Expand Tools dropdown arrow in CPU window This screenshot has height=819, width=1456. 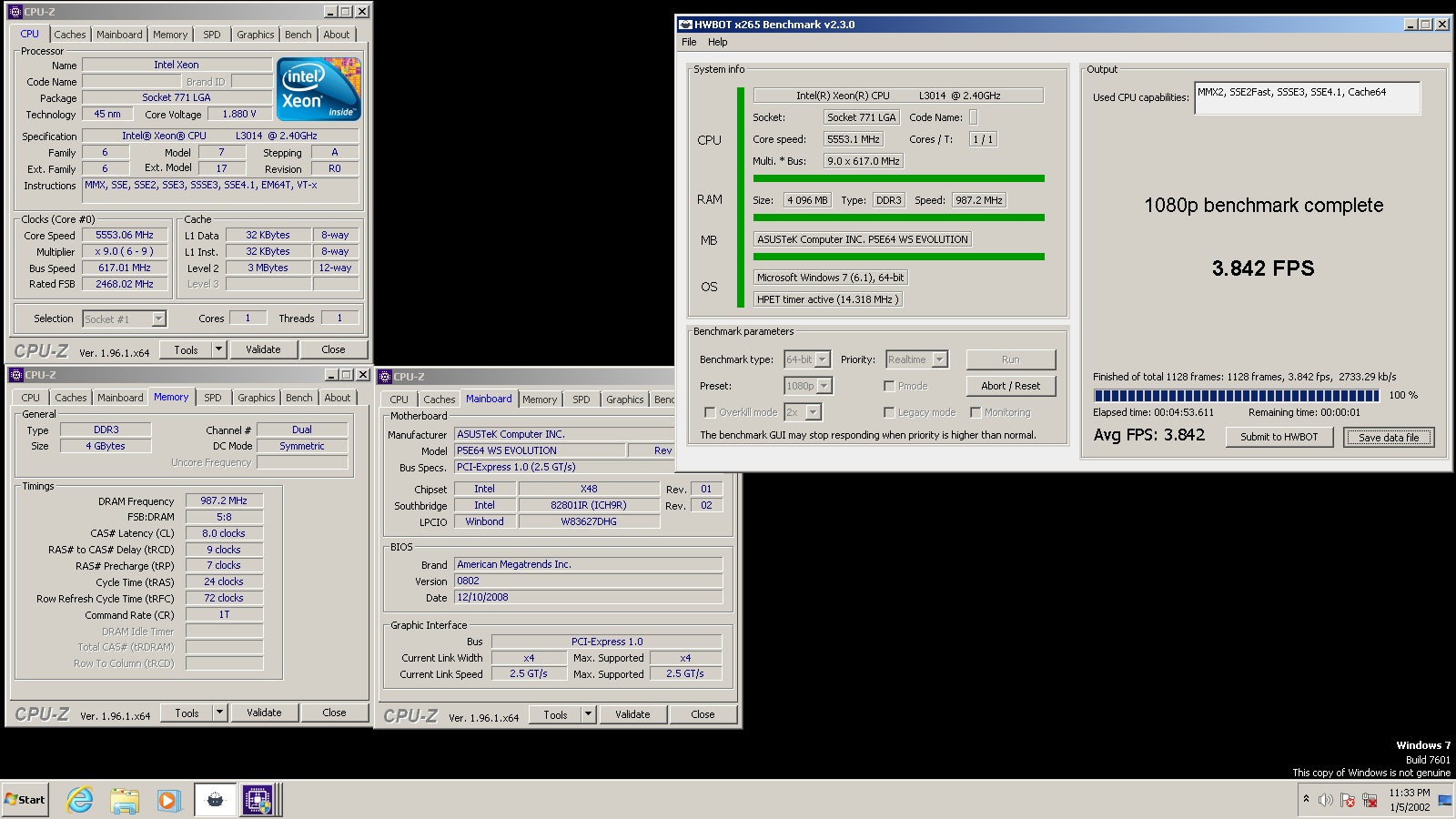pyautogui.click(x=218, y=349)
